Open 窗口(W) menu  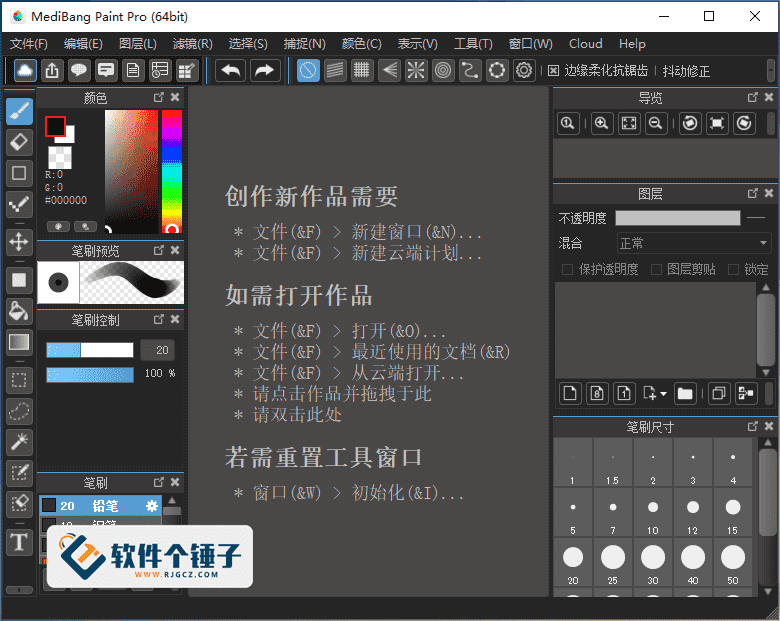pyautogui.click(x=530, y=44)
